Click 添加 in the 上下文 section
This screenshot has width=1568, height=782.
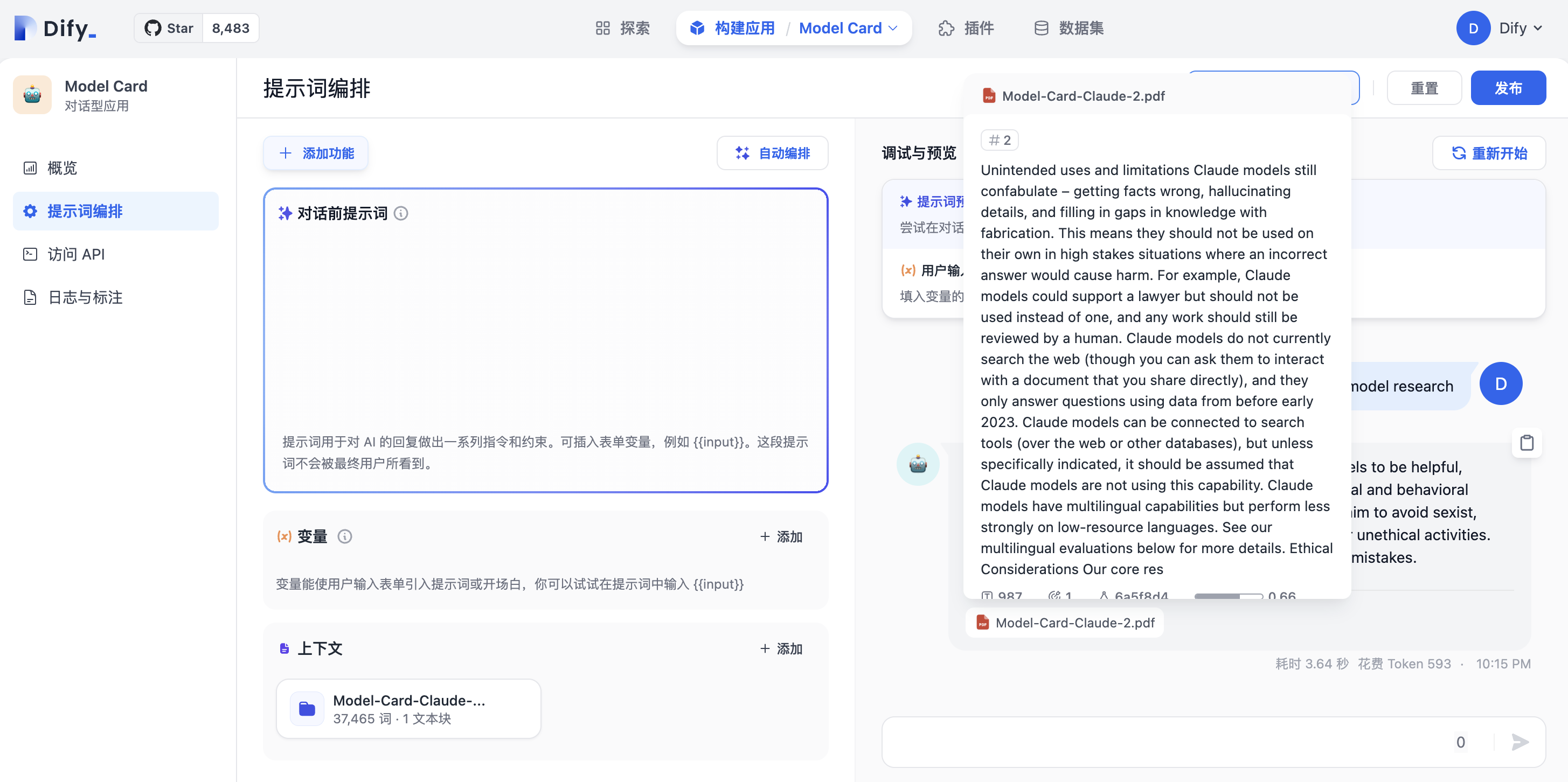pyautogui.click(x=781, y=649)
